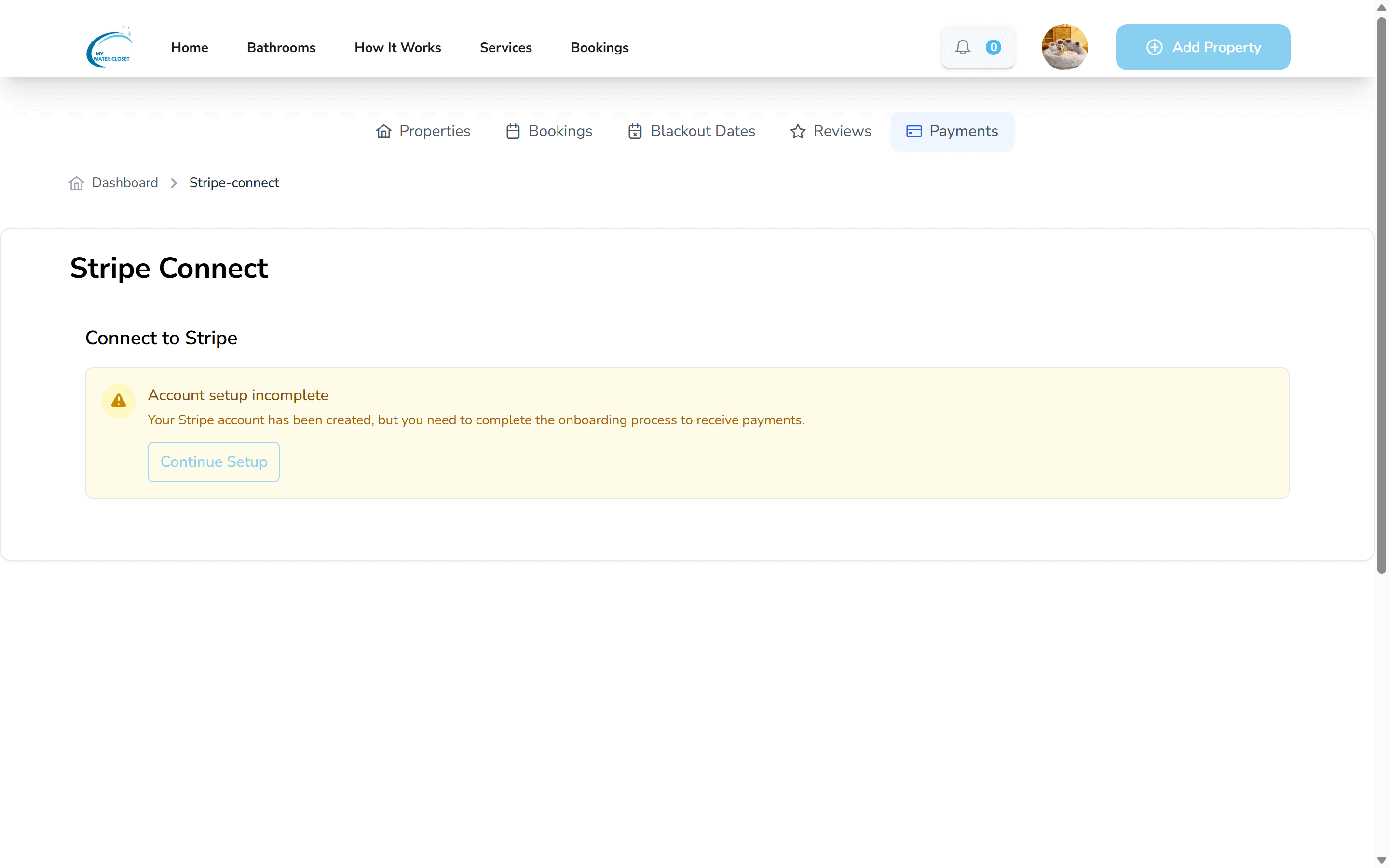Click the Properties house icon
The width and height of the screenshot is (1389, 868).
(x=383, y=132)
